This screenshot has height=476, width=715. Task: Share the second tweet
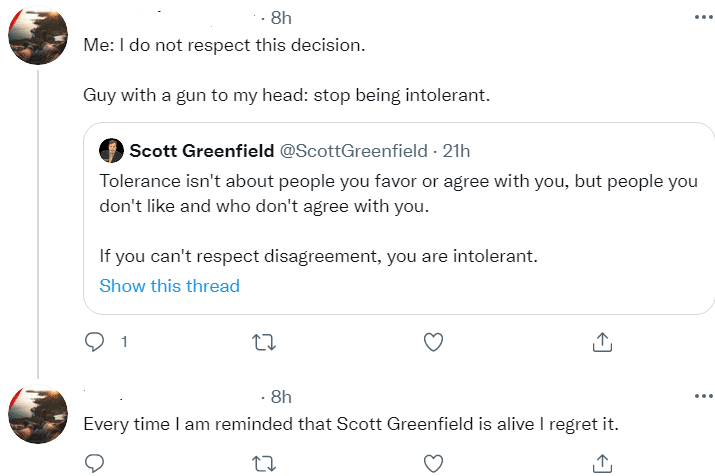click(602, 463)
